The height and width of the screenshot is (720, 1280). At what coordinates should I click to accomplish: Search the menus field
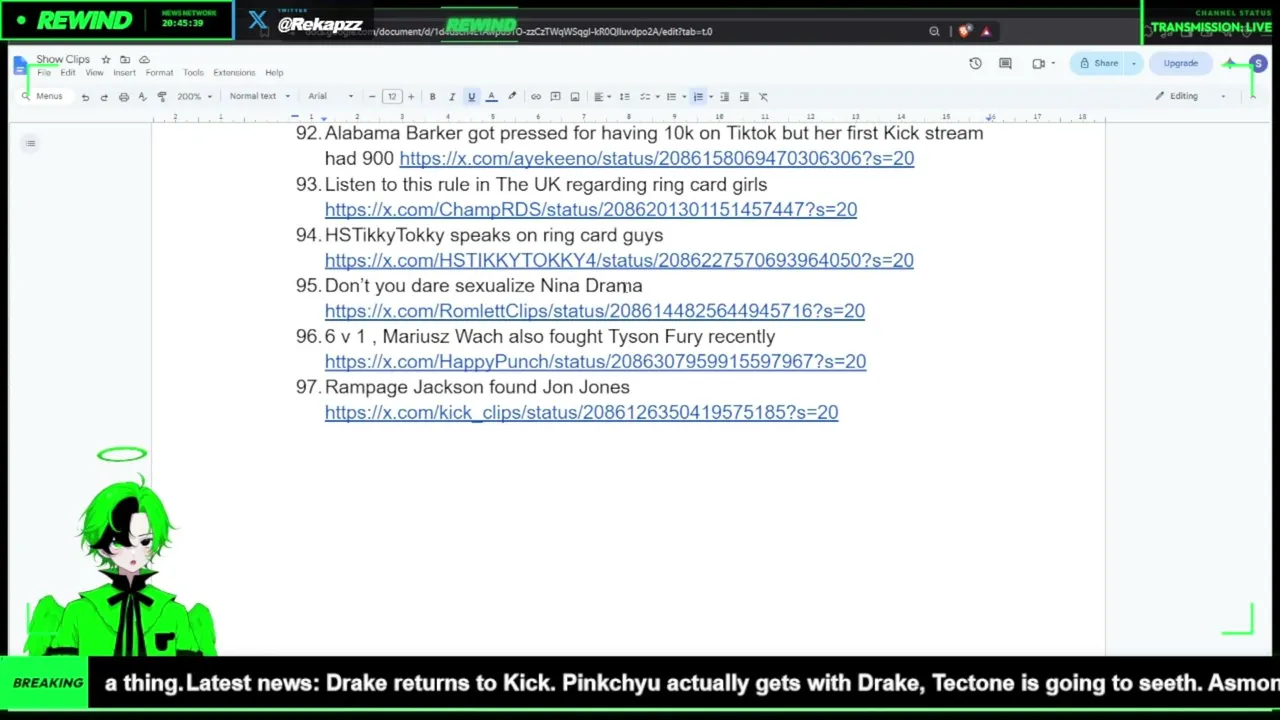pos(43,97)
